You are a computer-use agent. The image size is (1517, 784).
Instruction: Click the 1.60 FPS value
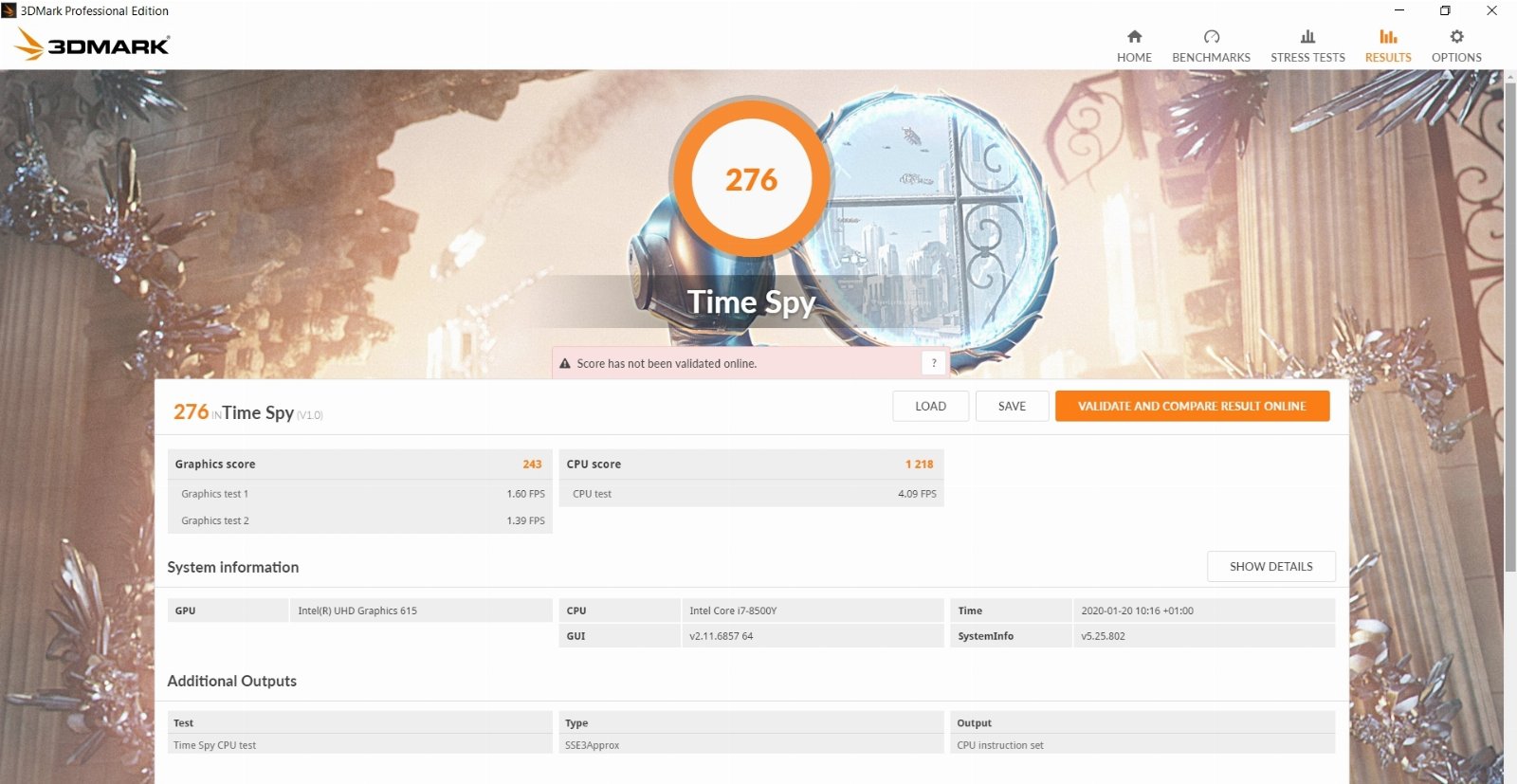click(525, 494)
